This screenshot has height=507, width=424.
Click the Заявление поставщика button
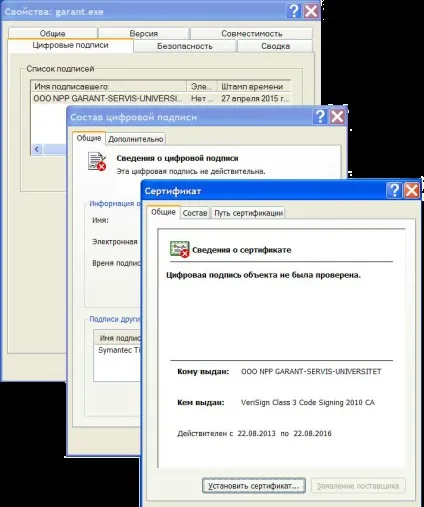[x=358, y=486]
